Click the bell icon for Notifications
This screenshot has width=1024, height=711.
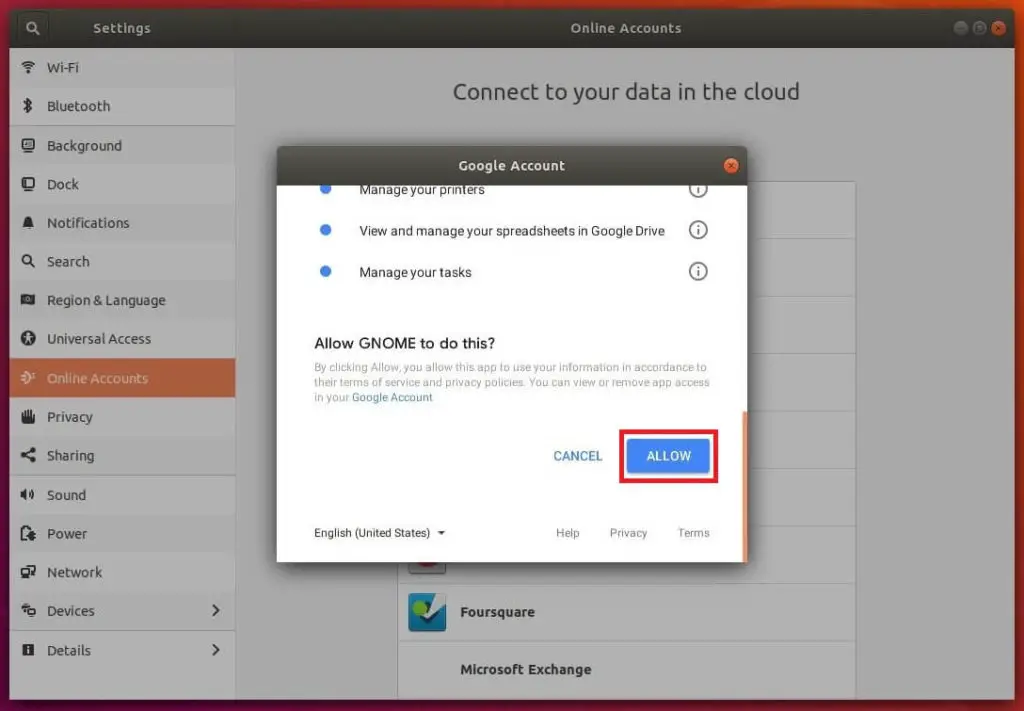click(28, 223)
